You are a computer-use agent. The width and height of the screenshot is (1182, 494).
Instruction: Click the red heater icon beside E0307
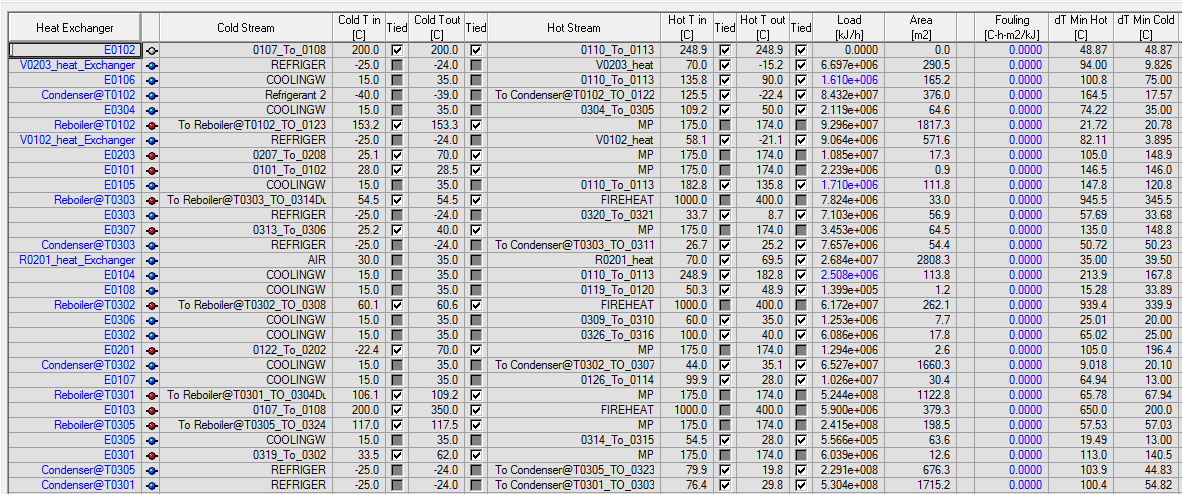click(152, 230)
